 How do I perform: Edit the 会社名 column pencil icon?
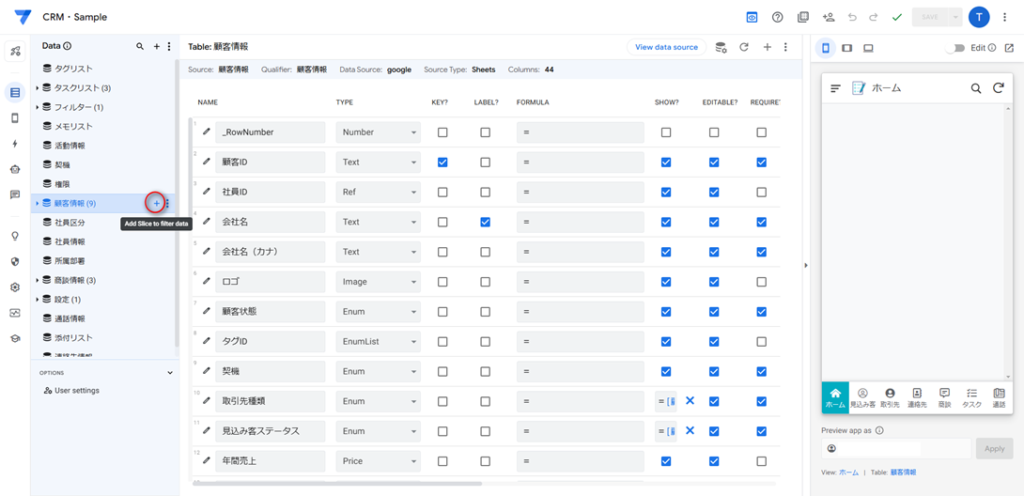[206, 221]
